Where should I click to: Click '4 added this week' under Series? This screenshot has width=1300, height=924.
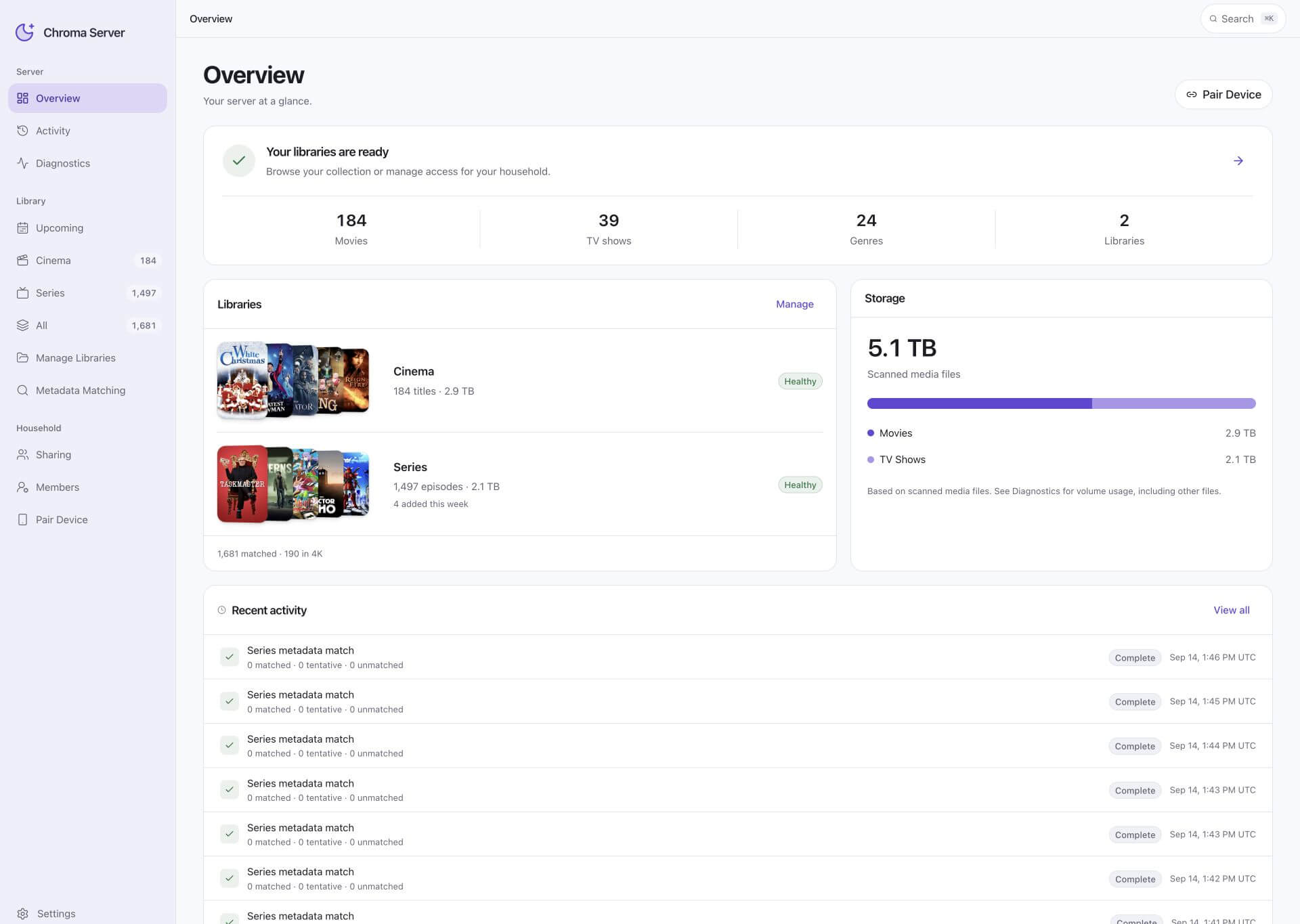click(x=431, y=504)
